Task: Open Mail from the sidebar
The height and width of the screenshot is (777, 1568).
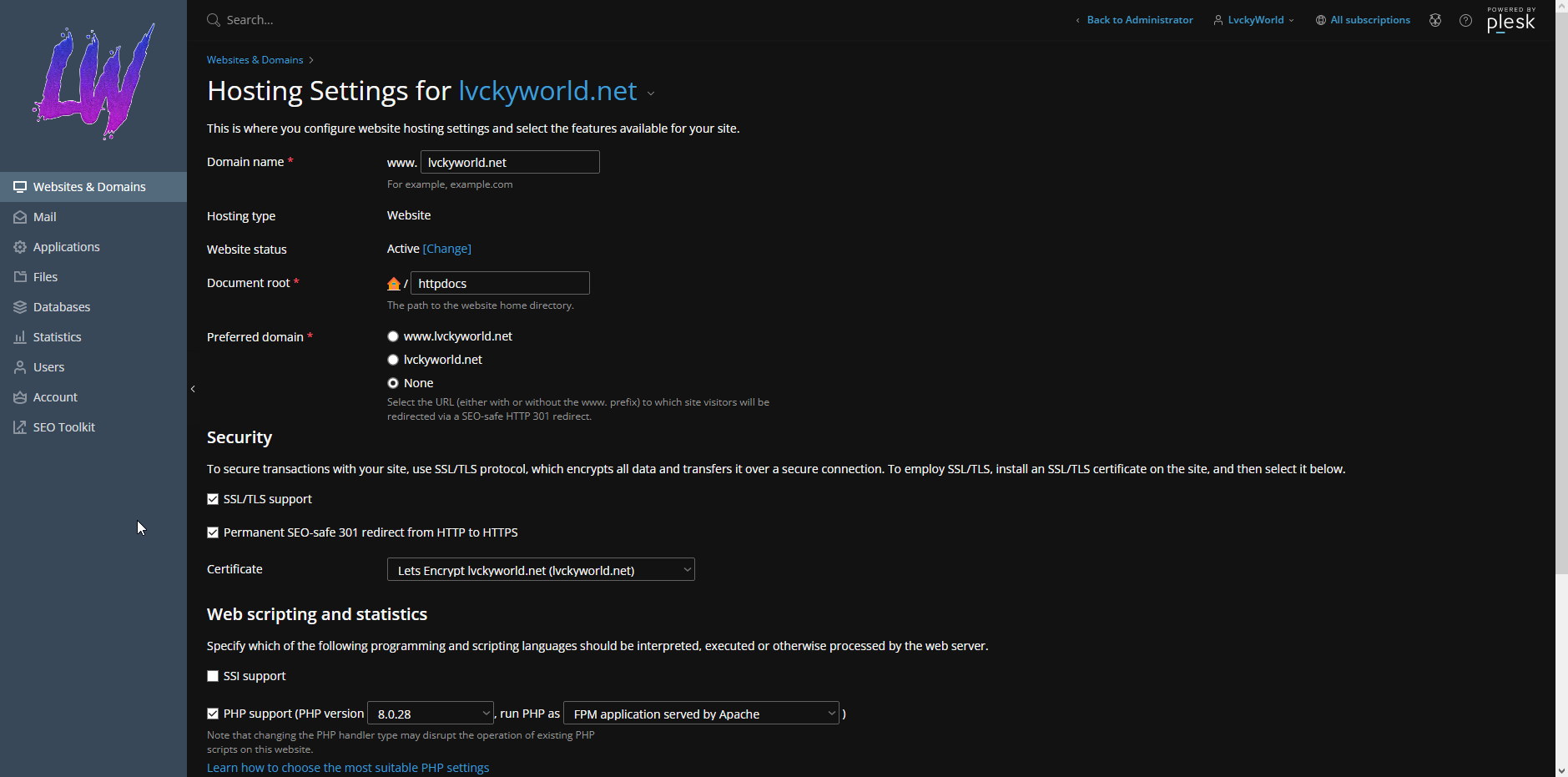Action: click(x=44, y=217)
